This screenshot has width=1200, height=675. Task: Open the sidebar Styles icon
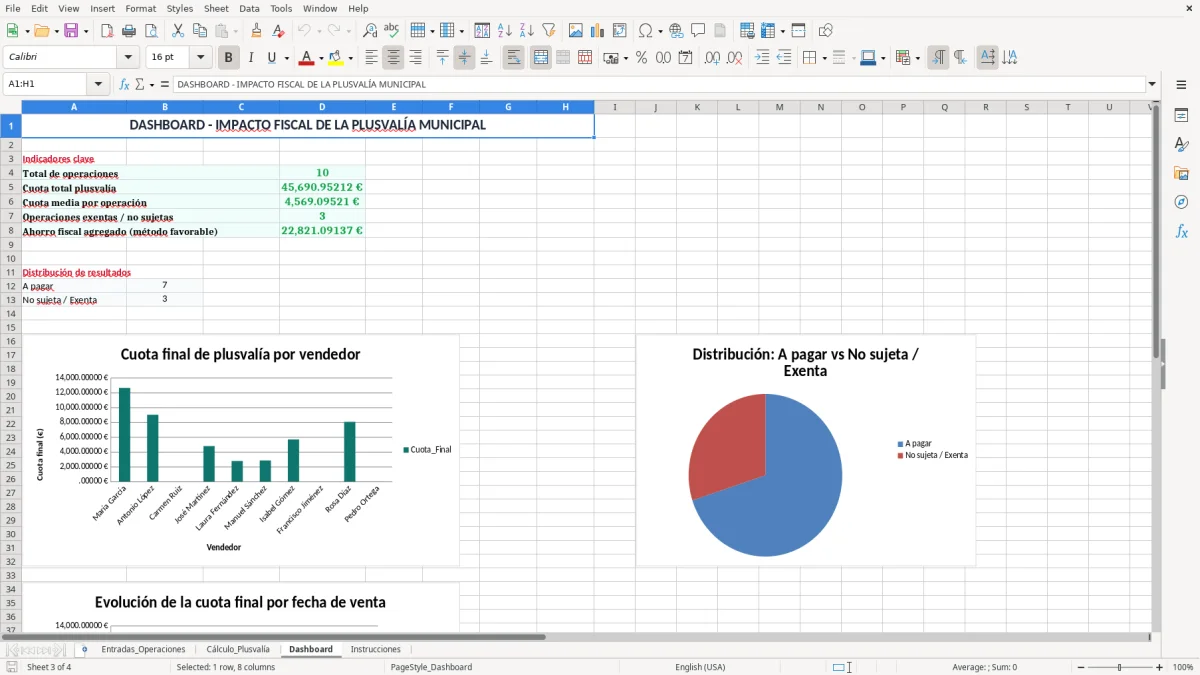1181,145
